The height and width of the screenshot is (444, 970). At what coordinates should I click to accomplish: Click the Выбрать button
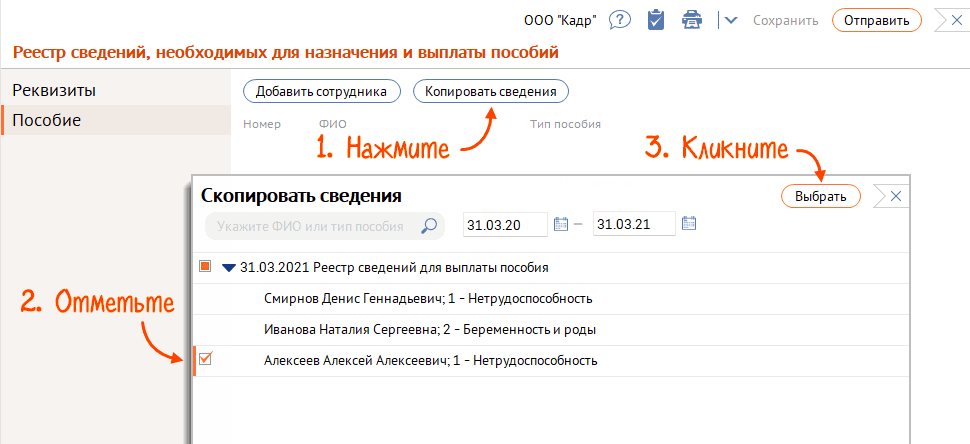coord(820,196)
